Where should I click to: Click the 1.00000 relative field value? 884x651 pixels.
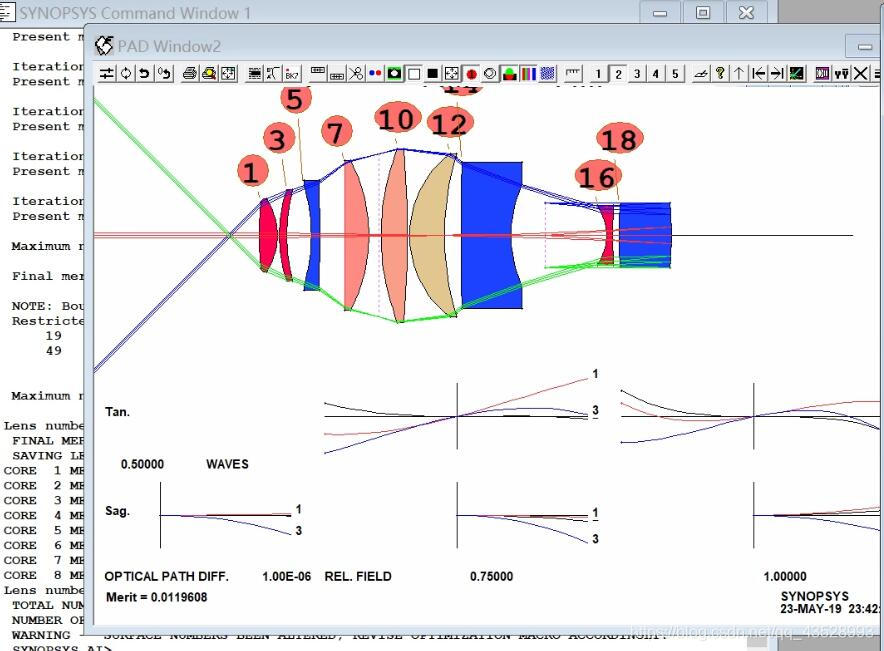tap(785, 577)
